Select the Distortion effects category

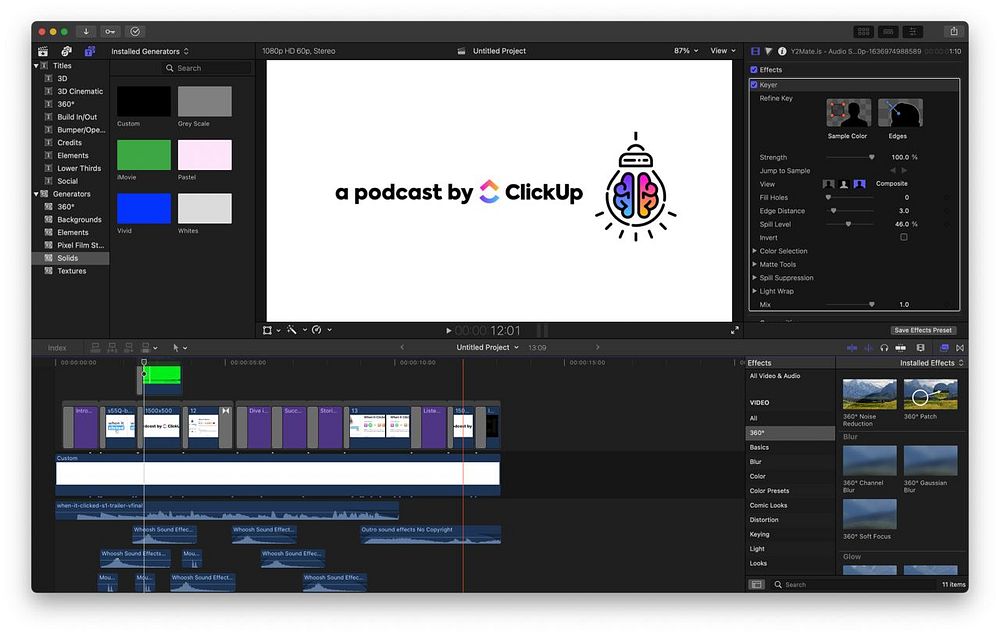[x=764, y=520]
